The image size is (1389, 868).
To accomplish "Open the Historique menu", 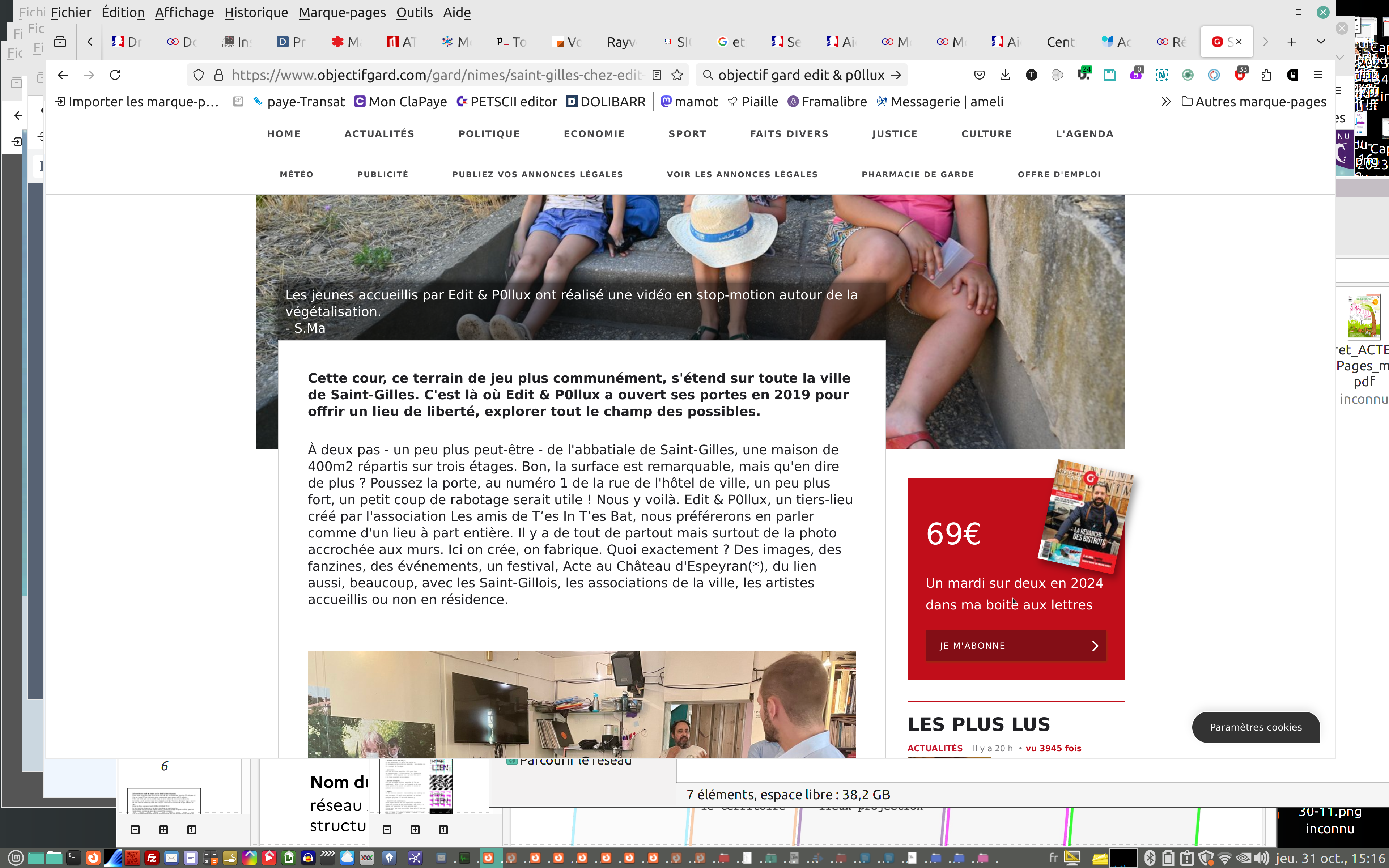I will (256, 13).
